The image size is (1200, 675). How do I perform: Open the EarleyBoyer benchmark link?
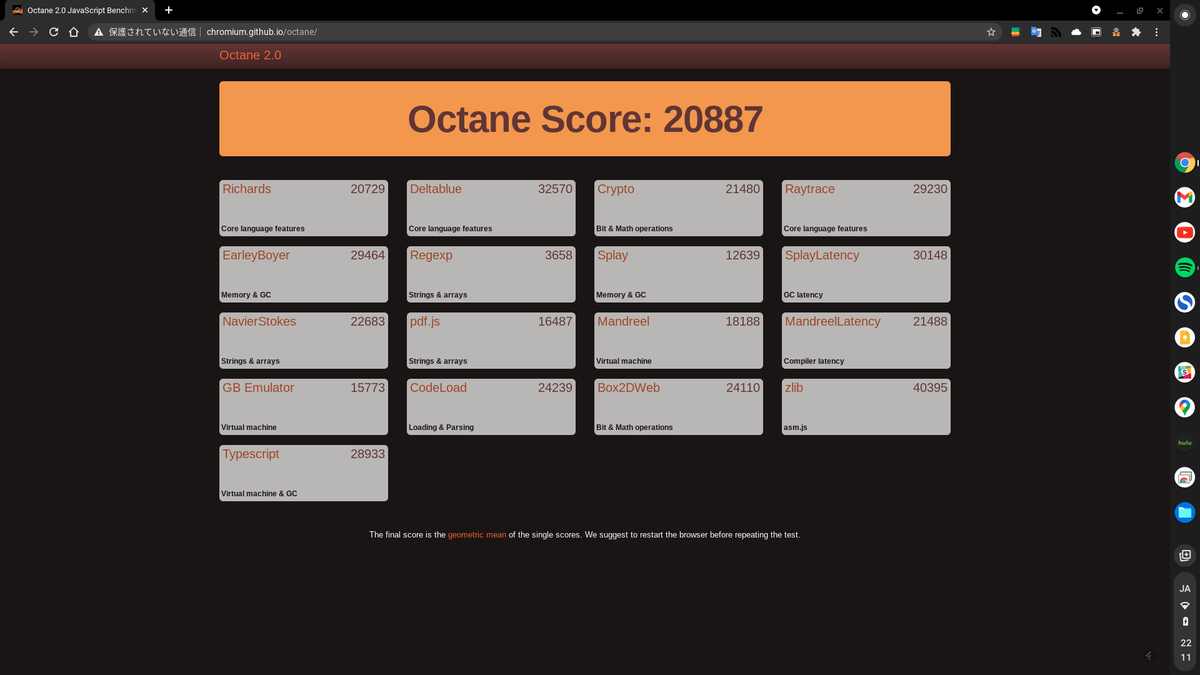tap(256, 255)
